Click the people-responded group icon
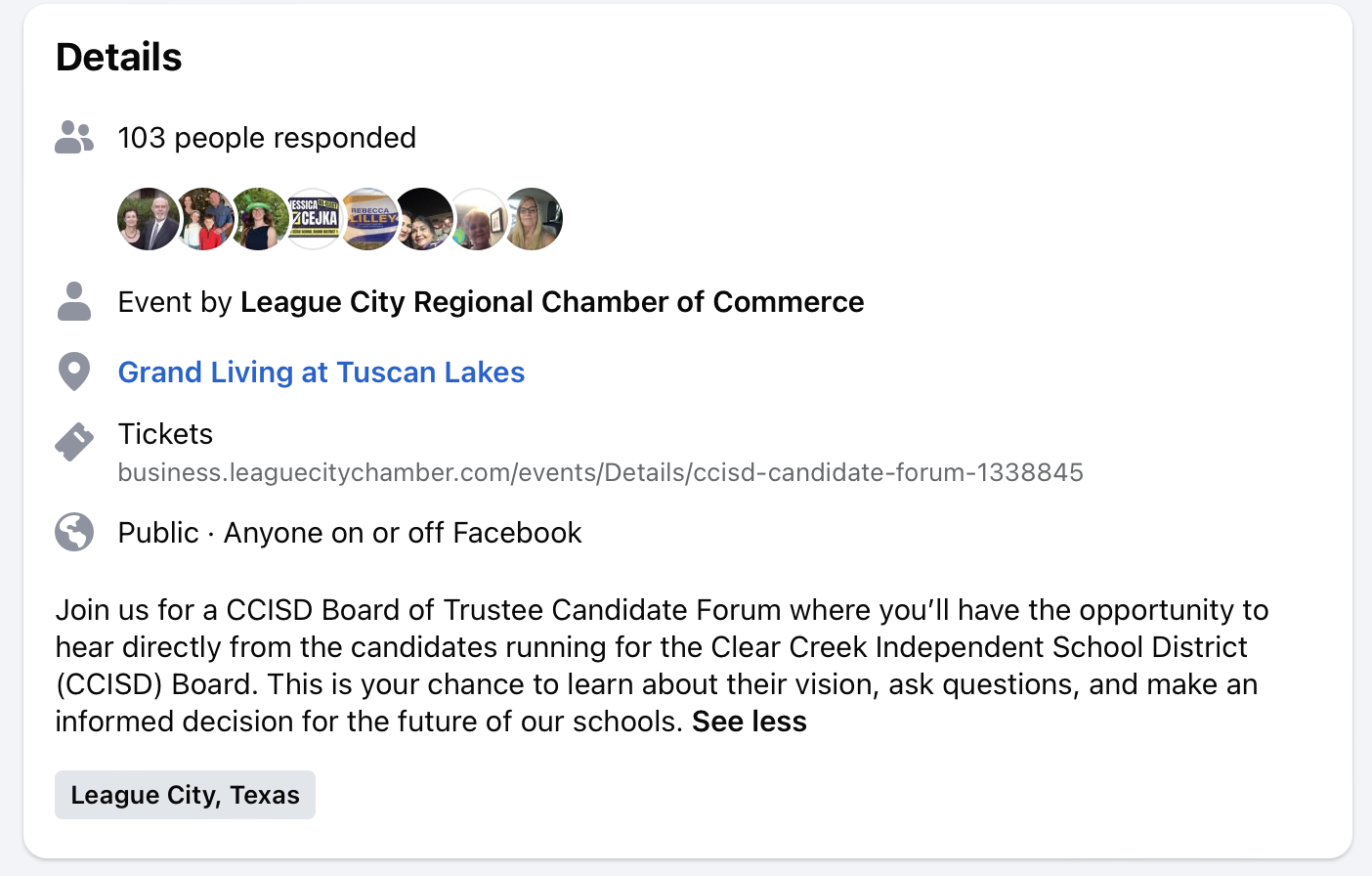Viewport: 1372px width, 876px height. coord(74,137)
